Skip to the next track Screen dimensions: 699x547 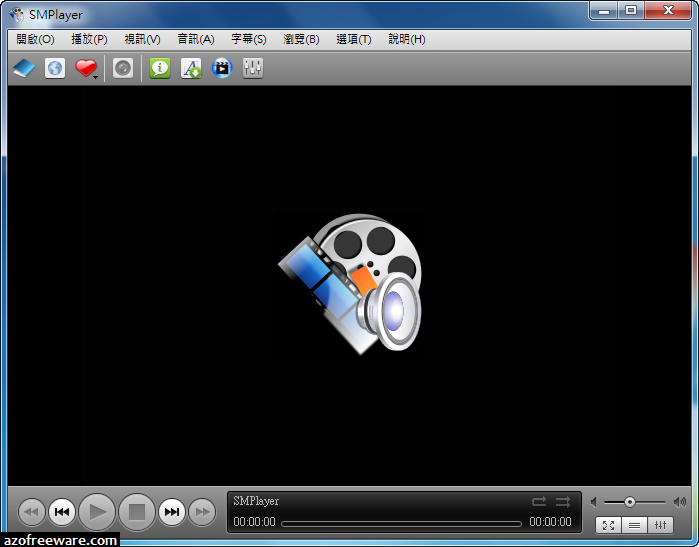[x=172, y=512]
